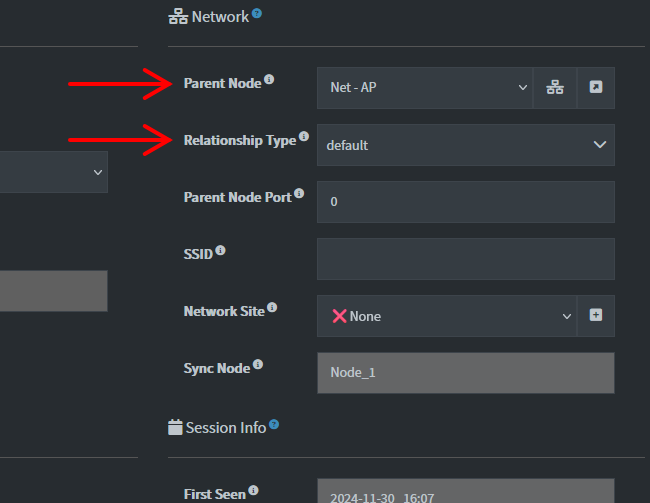The width and height of the screenshot is (650, 503).
Task: Click the plus icon next to Network Site
Action: point(596,315)
